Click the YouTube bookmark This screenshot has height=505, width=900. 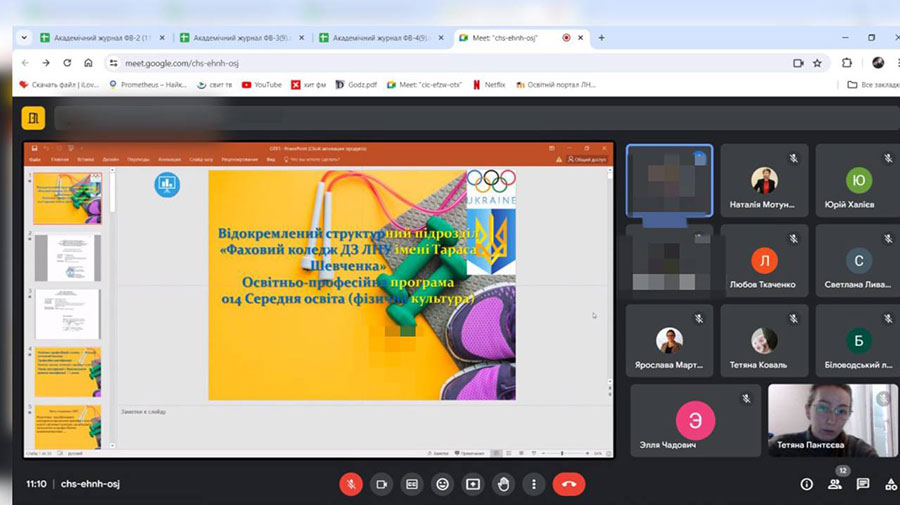tap(260, 85)
